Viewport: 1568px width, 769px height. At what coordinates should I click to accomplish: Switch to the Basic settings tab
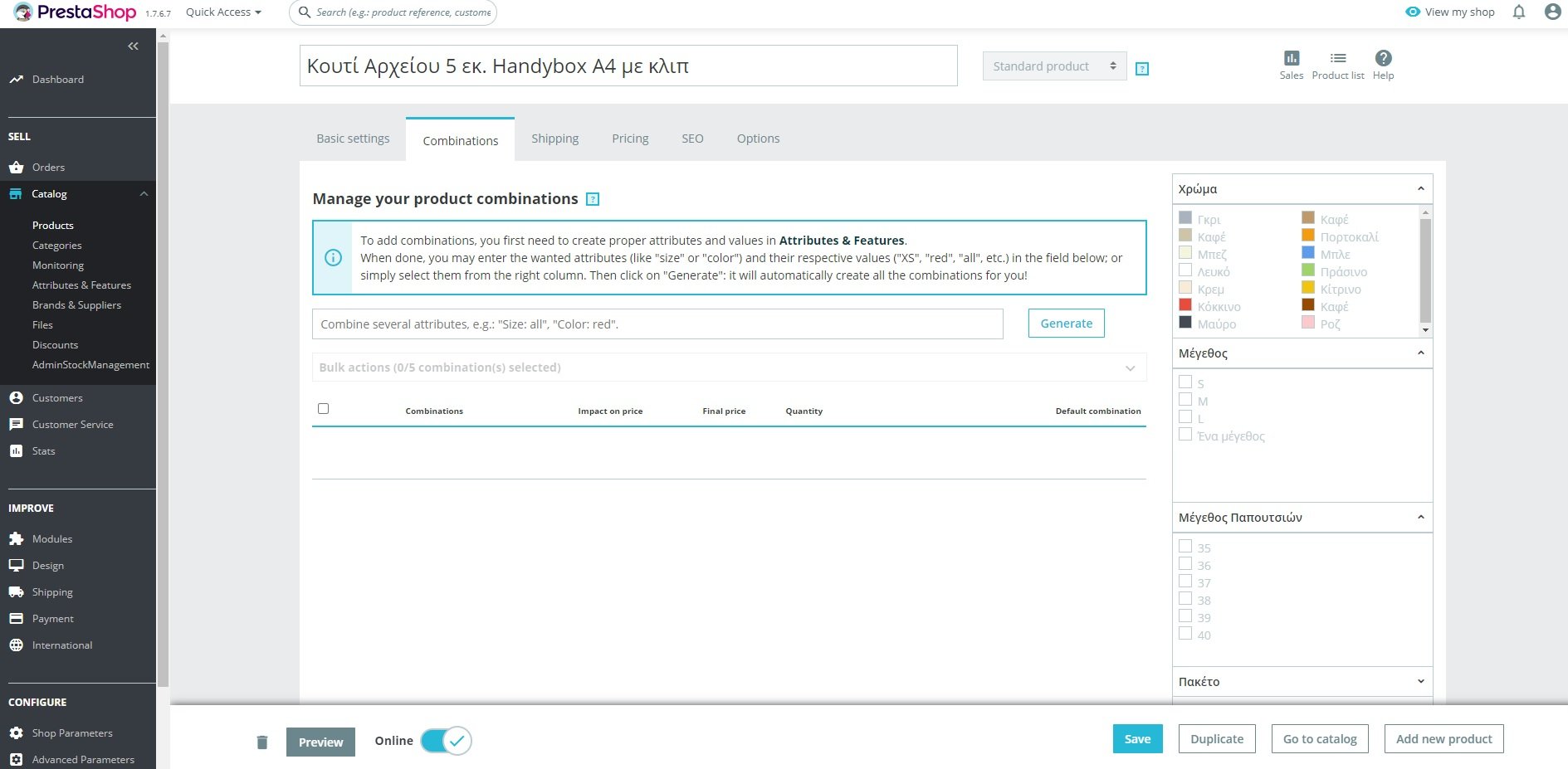coord(353,139)
